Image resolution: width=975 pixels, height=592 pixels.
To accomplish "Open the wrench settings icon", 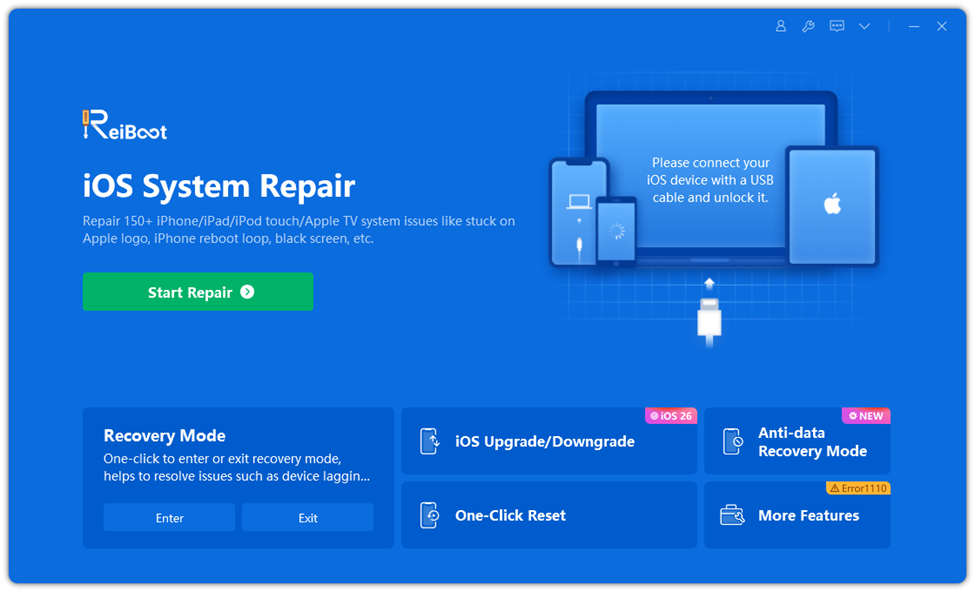I will pos(809,26).
